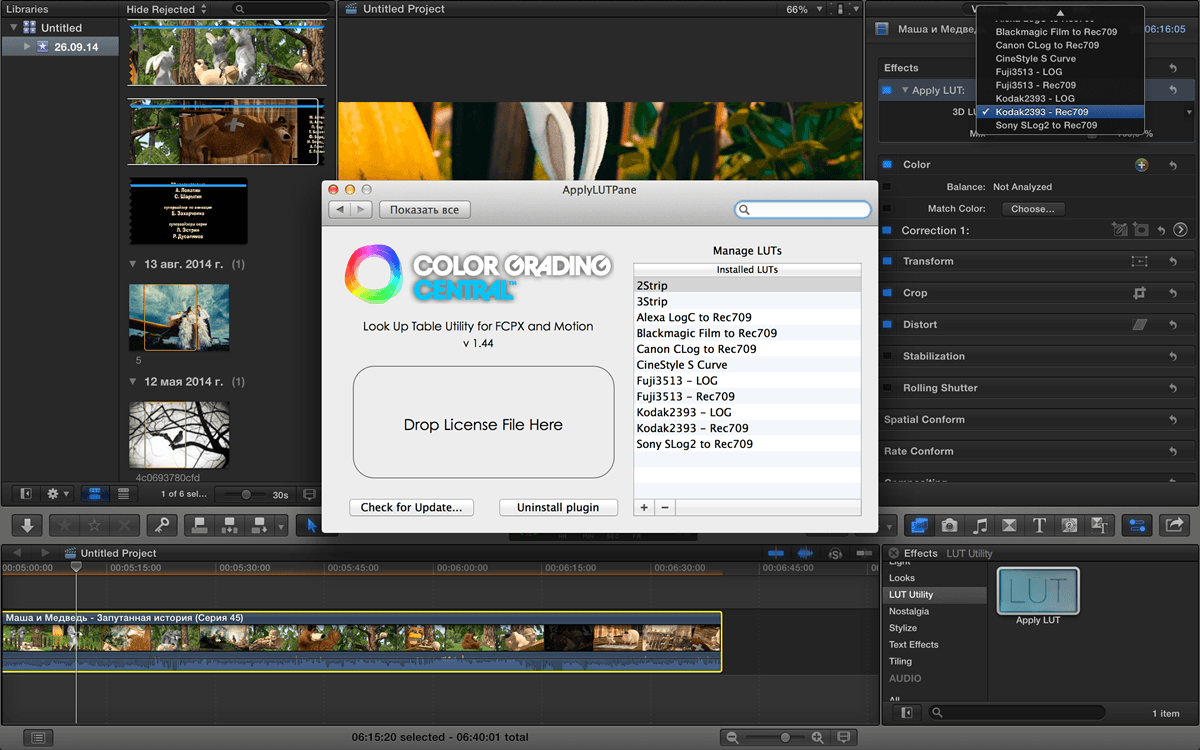Select the Nostalgia effects category
Image resolution: width=1200 pixels, height=750 pixels.
click(909, 611)
